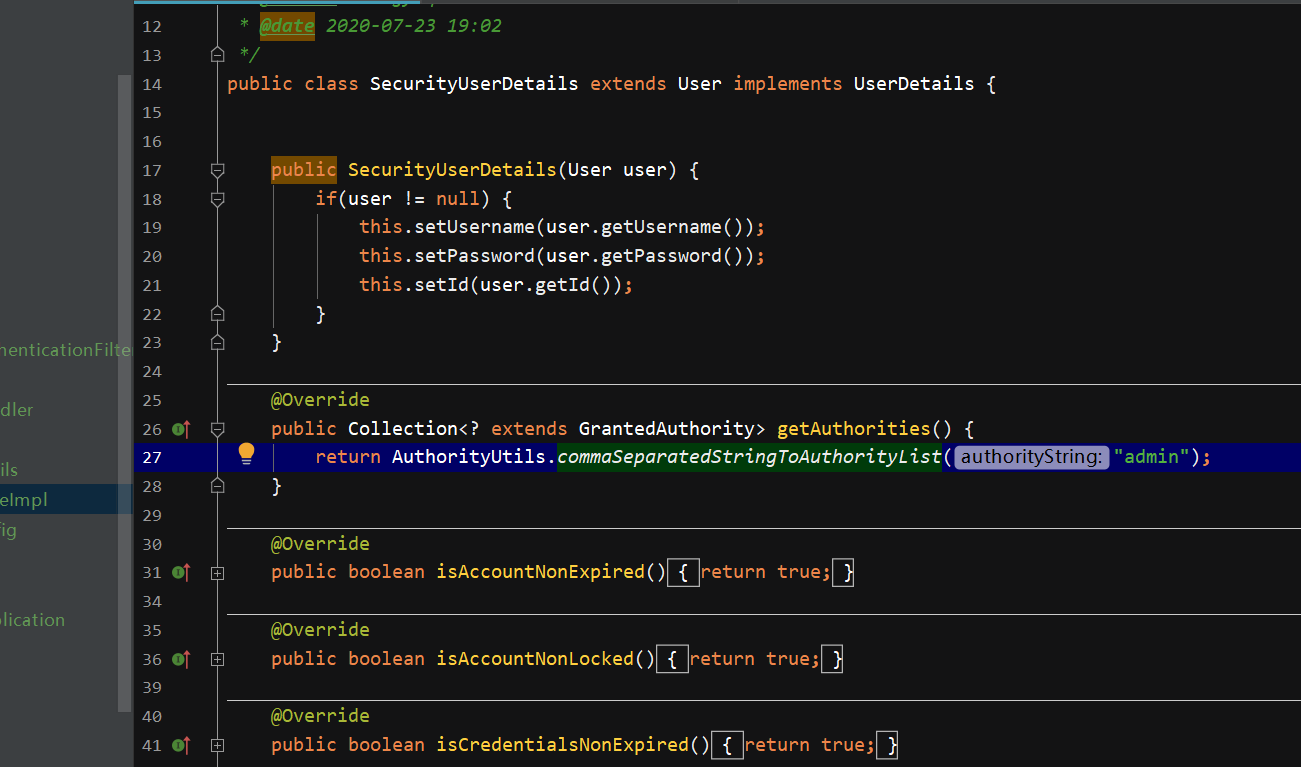The width and height of the screenshot is (1301, 767).
Task: Click the highlighted public keyword on line 17
Action: [304, 170]
